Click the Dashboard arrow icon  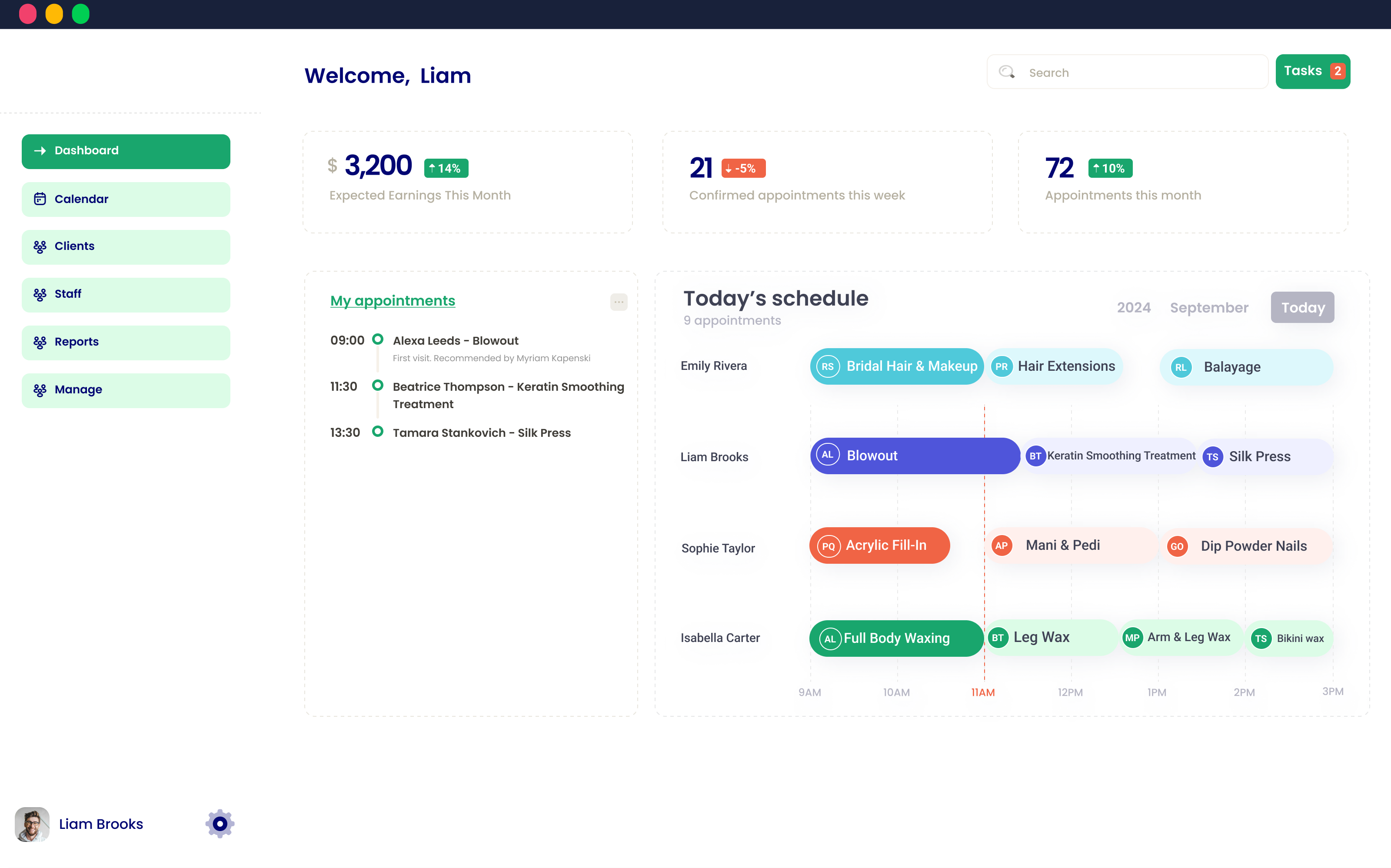click(x=40, y=150)
